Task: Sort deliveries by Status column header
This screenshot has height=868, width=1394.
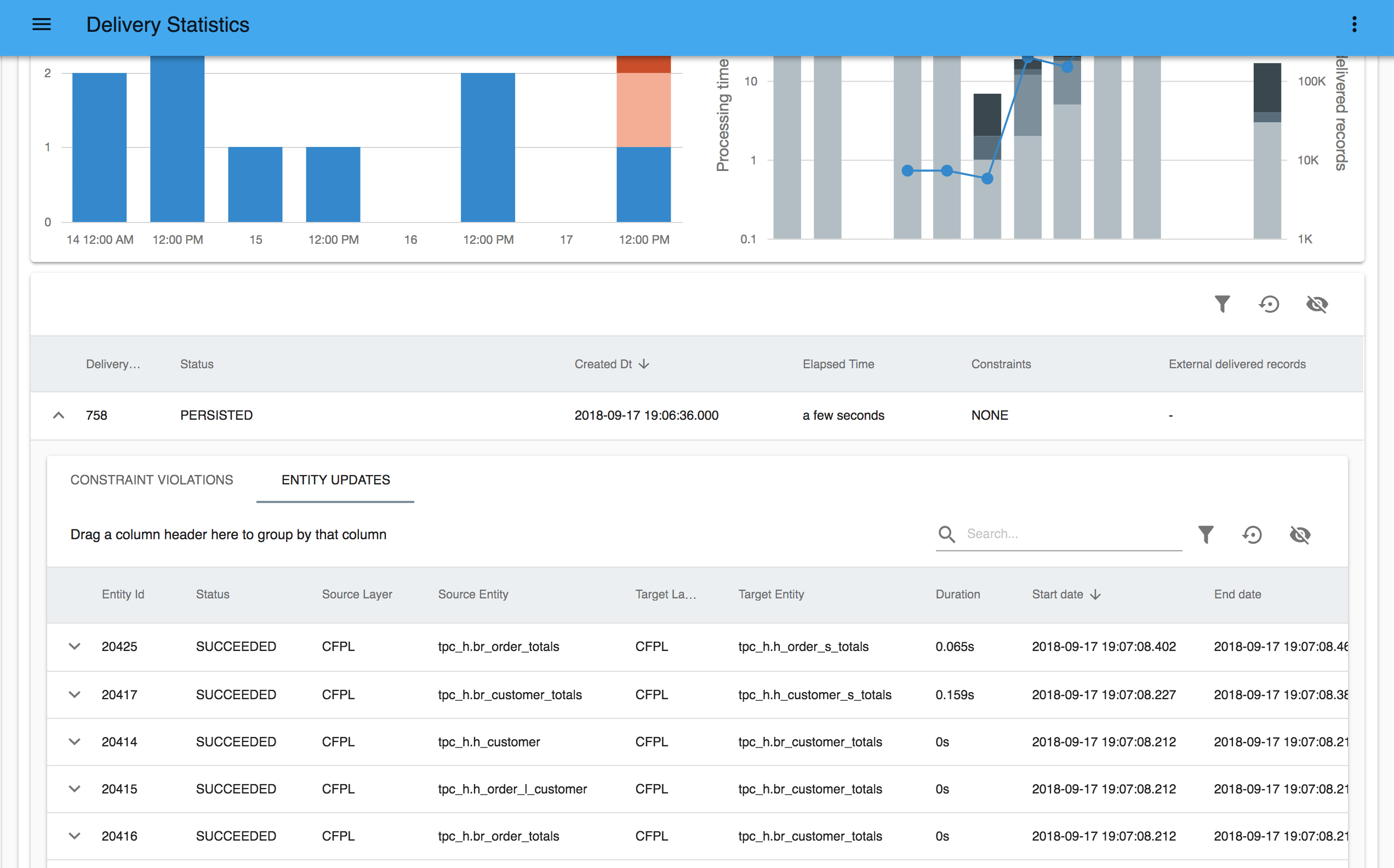Action: point(197,364)
